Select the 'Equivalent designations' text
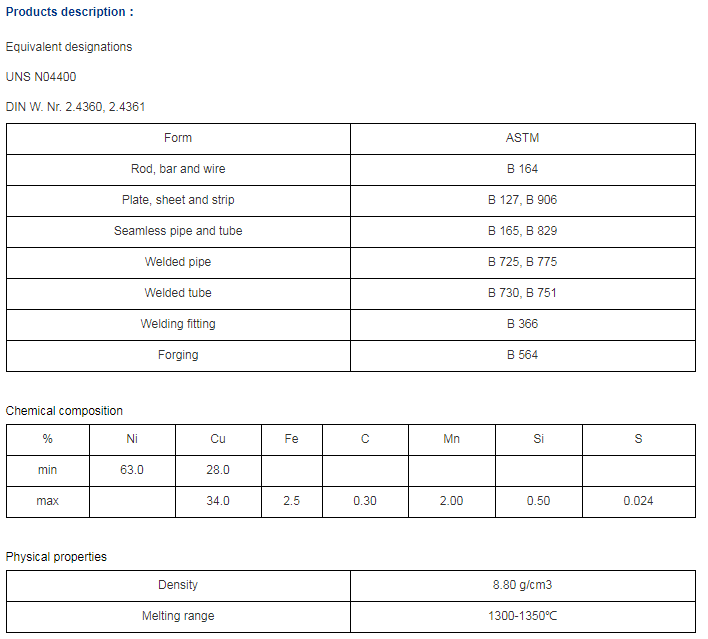Image resolution: width=708 pixels, height=639 pixels. click(69, 47)
